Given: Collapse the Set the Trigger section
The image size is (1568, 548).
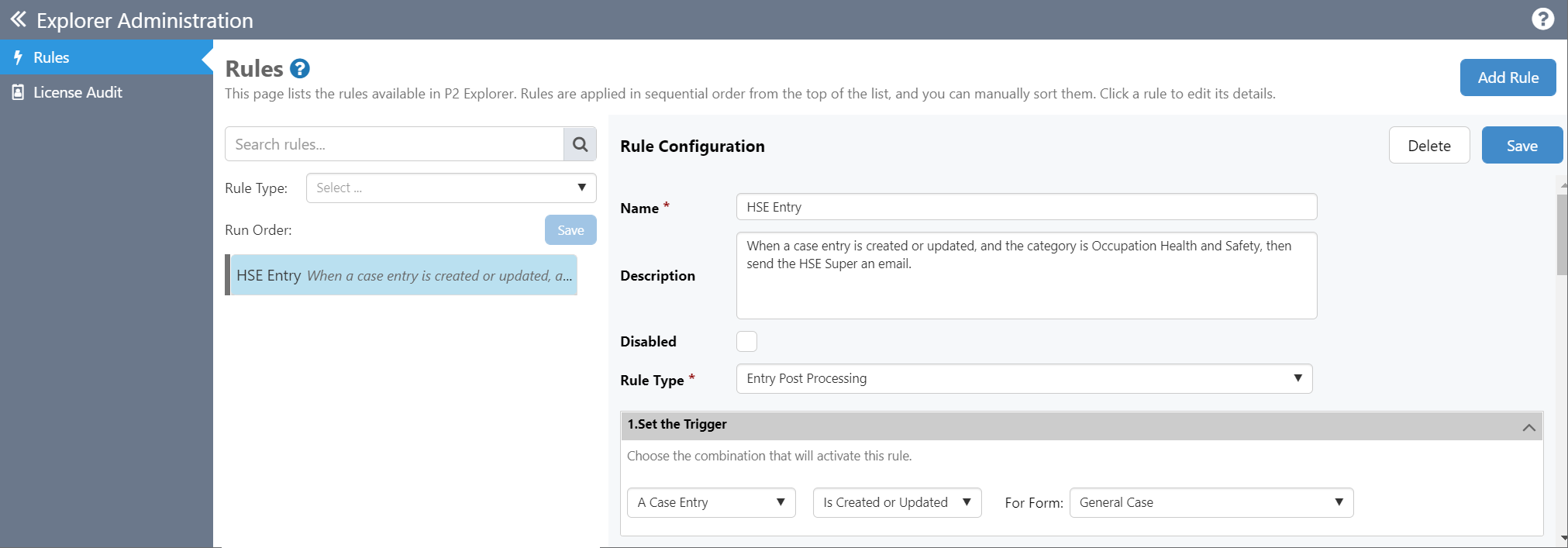Looking at the screenshot, I should [x=1528, y=427].
